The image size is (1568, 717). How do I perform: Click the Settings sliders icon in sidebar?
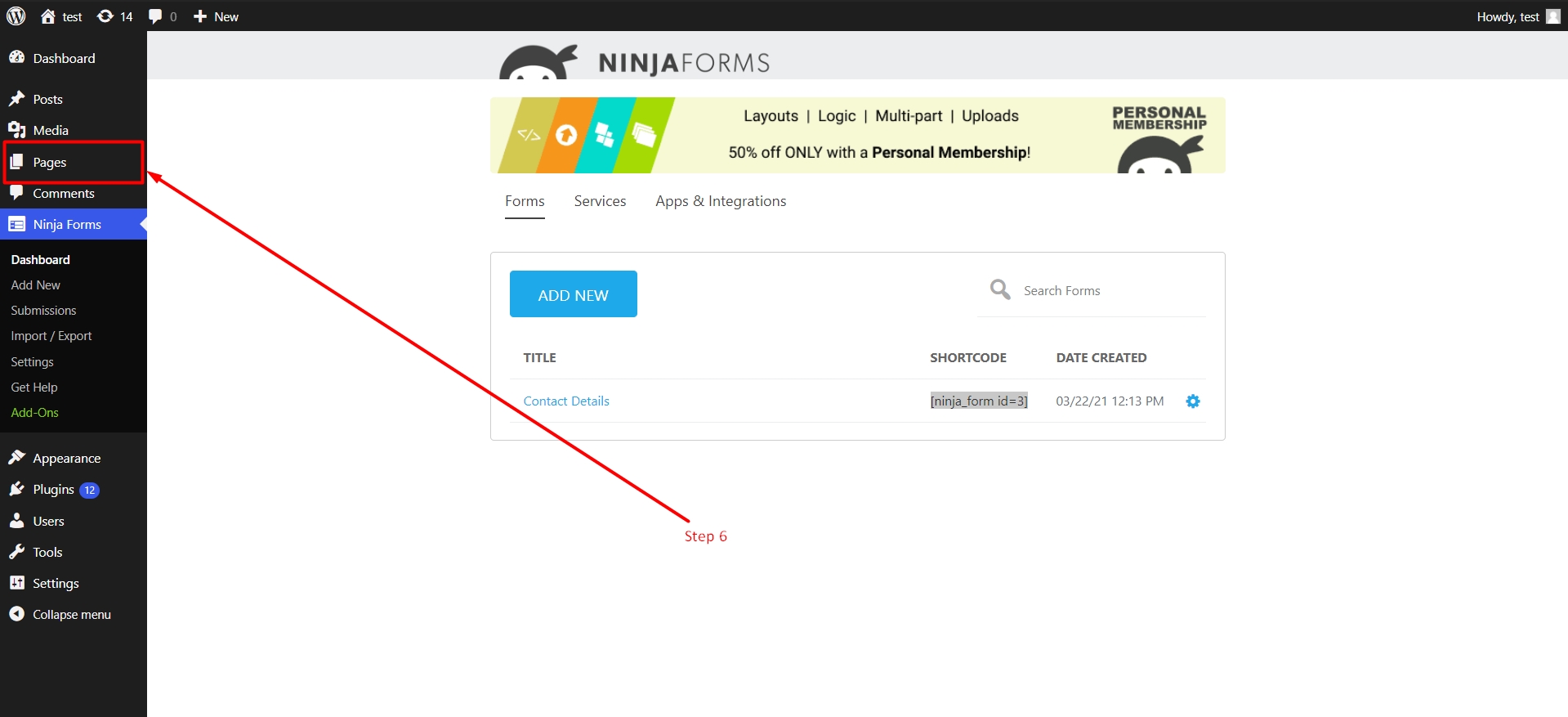click(x=16, y=583)
